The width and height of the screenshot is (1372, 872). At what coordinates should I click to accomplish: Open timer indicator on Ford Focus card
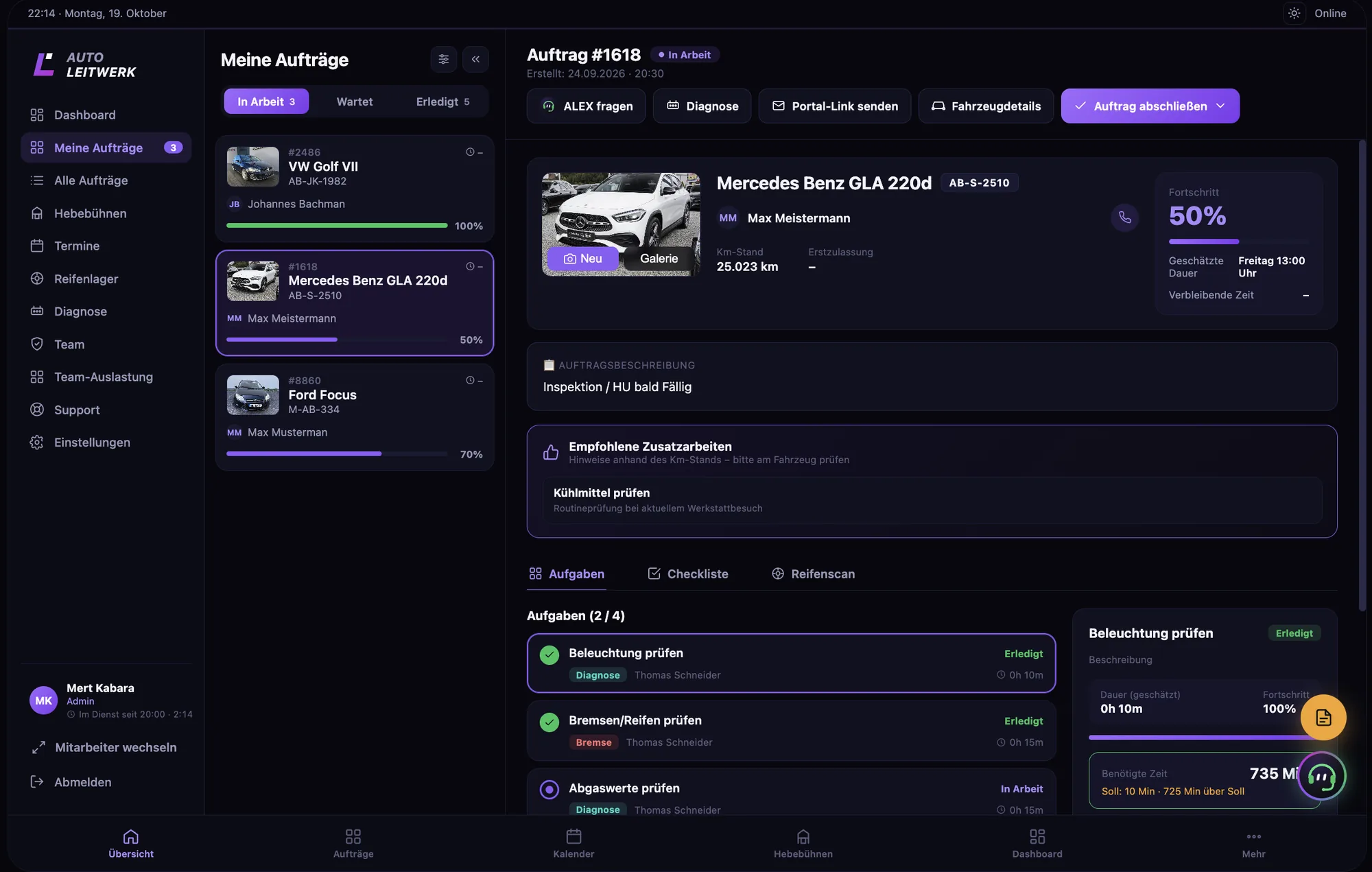474,381
